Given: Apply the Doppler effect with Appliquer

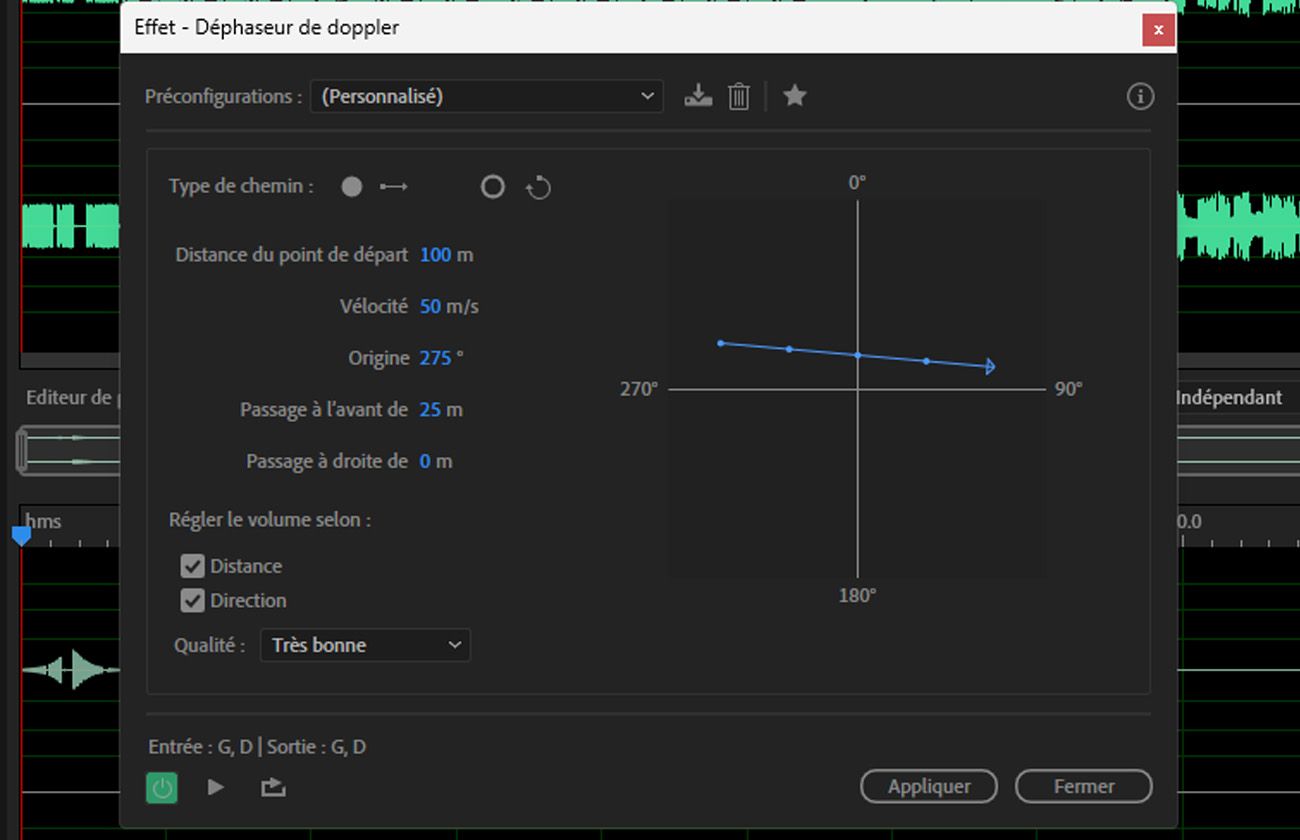Looking at the screenshot, I should click(x=928, y=786).
